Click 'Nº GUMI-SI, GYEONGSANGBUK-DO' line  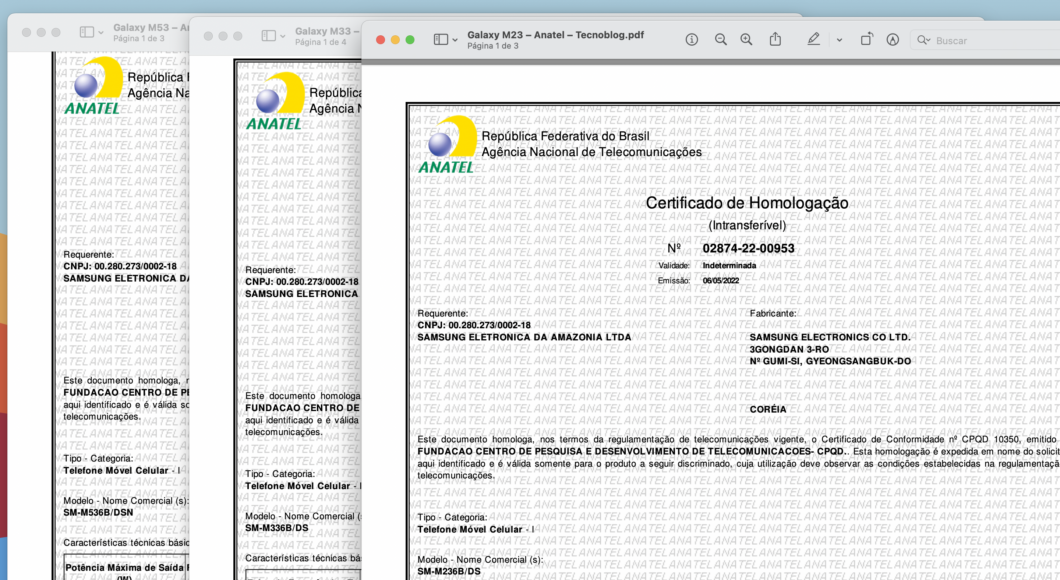tap(830, 361)
